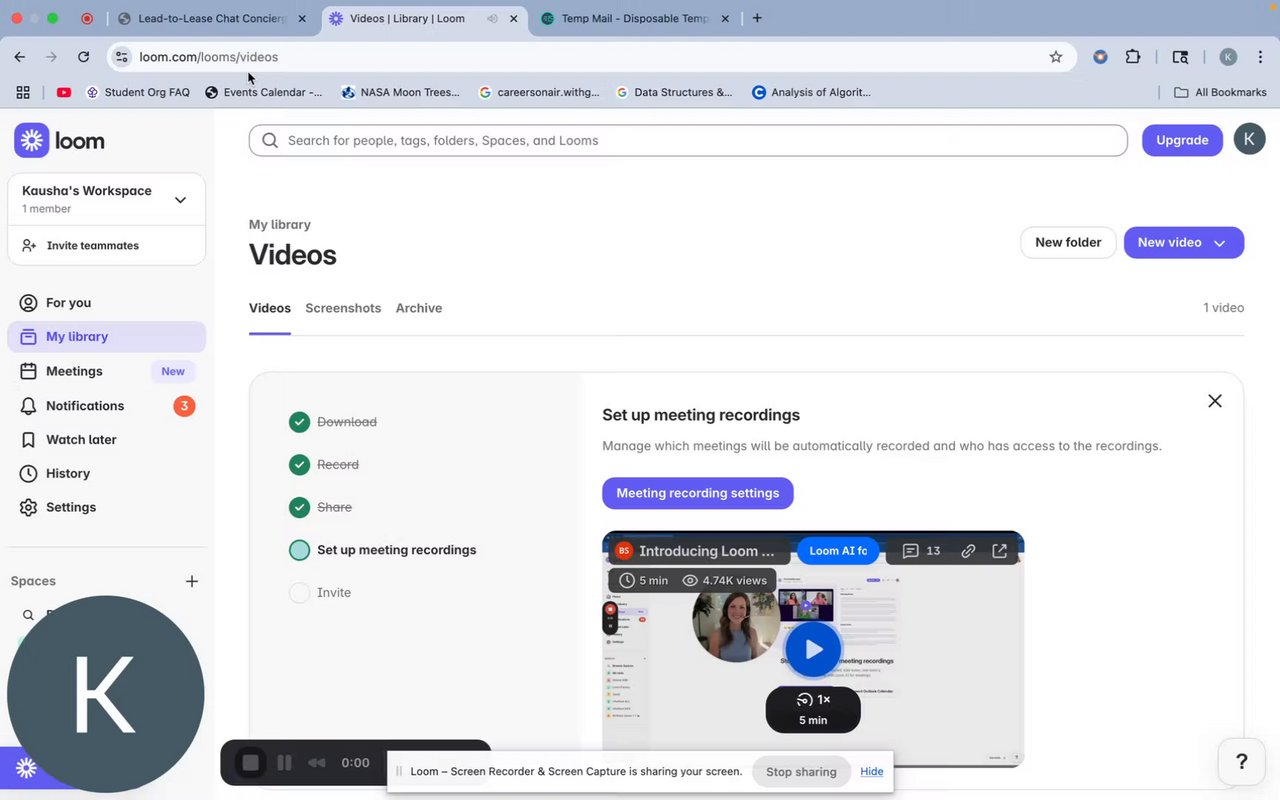Open Notifications in the sidebar
The width and height of the screenshot is (1280, 800).
click(106, 406)
